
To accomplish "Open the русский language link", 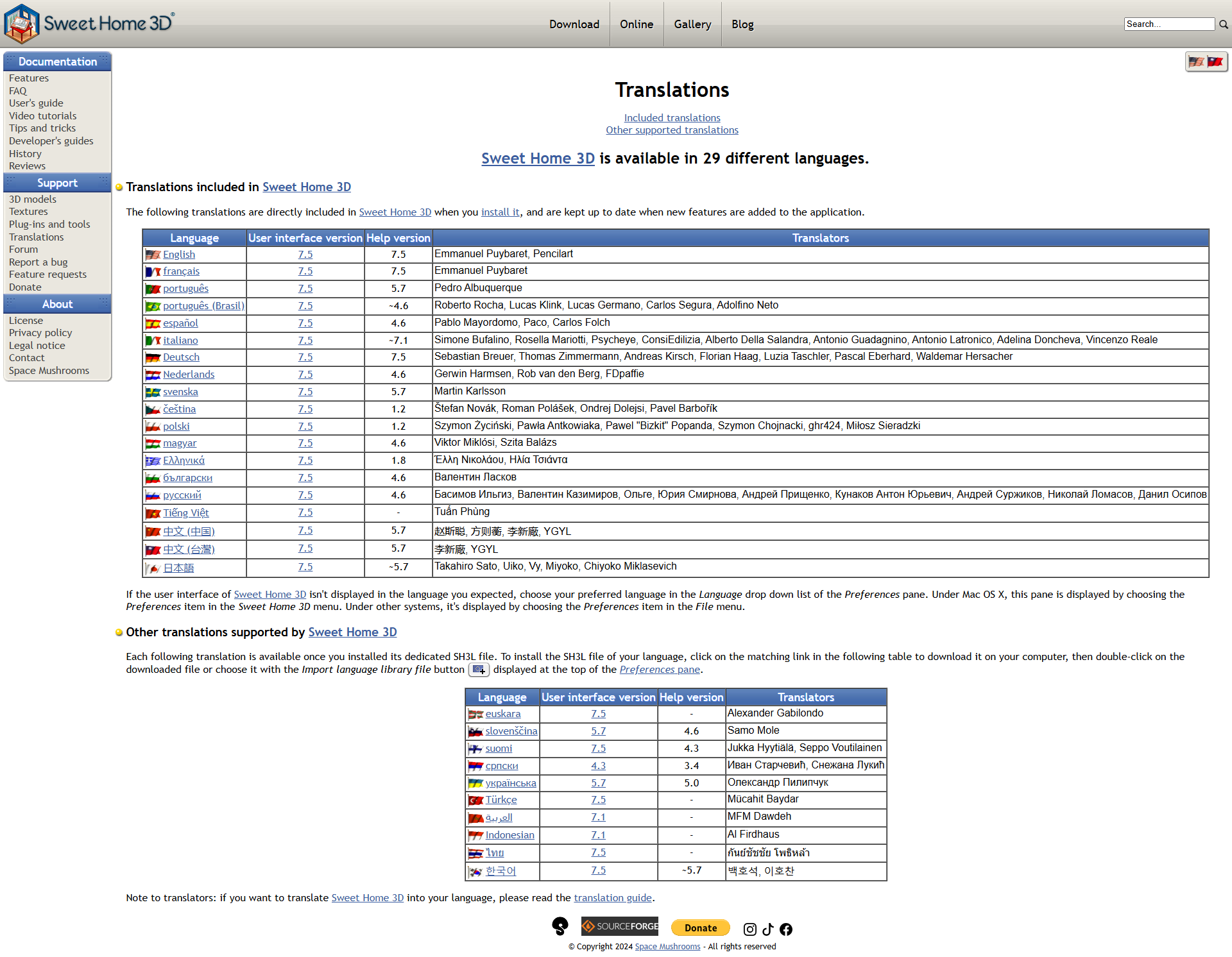I will [x=182, y=495].
